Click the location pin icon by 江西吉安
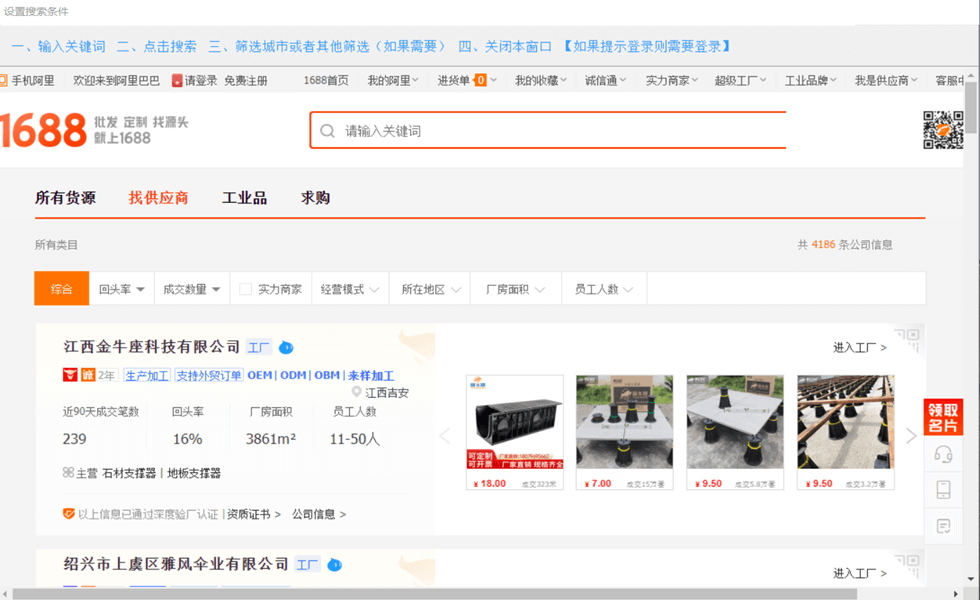The height and width of the screenshot is (600, 980). (356, 392)
